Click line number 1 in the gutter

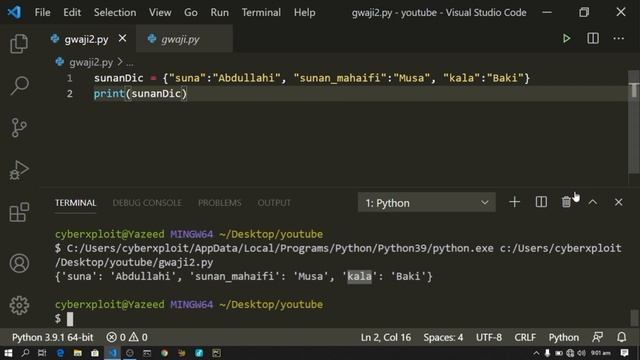[69, 78]
